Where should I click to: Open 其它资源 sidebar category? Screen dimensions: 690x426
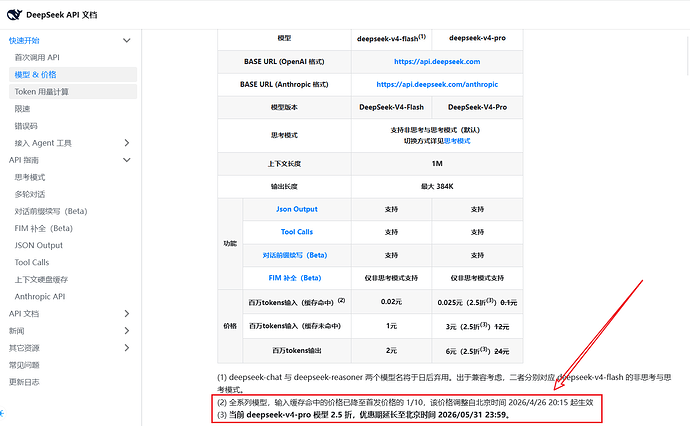point(24,348)
